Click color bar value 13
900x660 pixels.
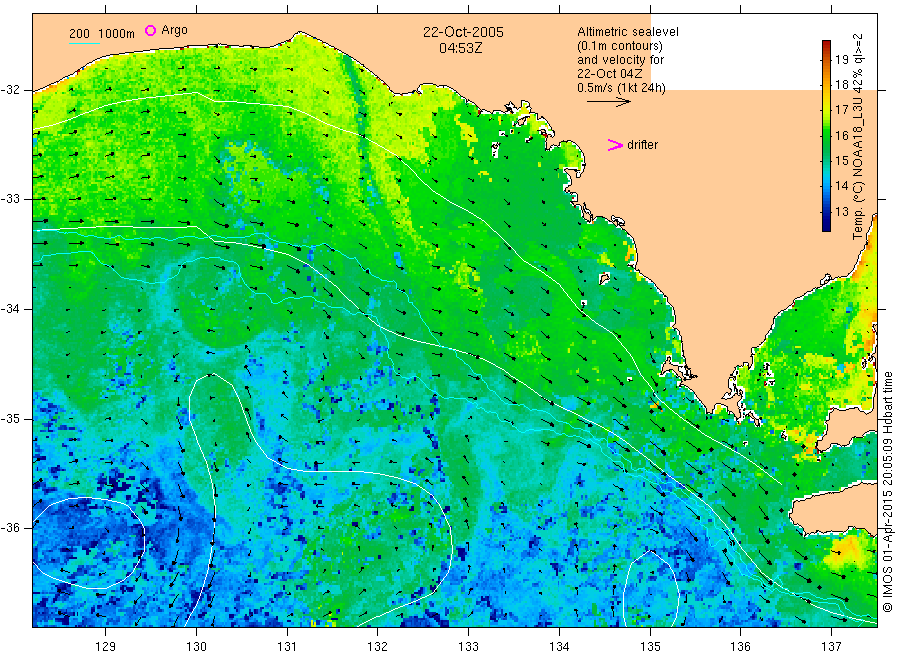pyautogui.click(x=841, y=211)
